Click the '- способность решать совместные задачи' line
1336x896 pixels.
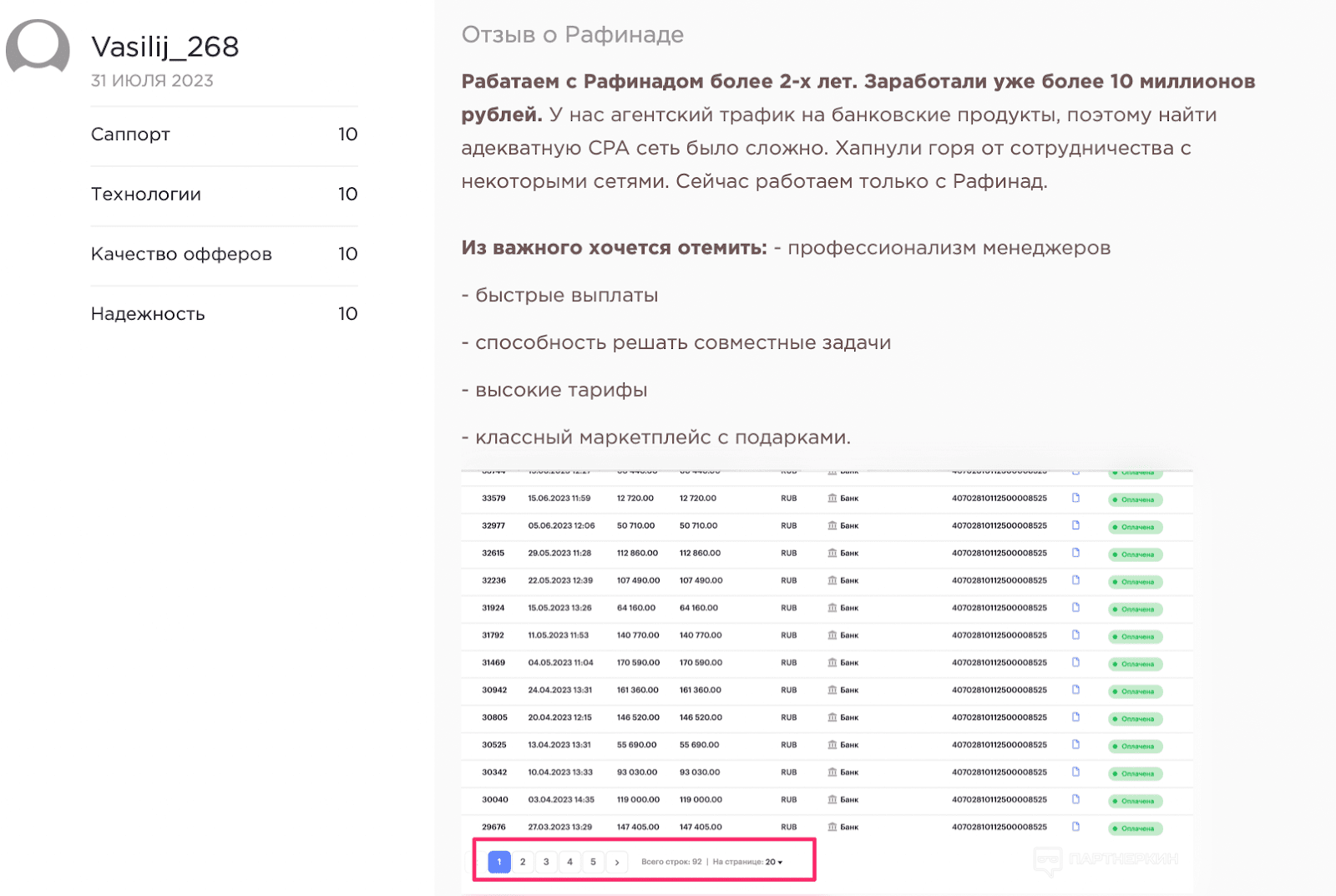(676, 342)
